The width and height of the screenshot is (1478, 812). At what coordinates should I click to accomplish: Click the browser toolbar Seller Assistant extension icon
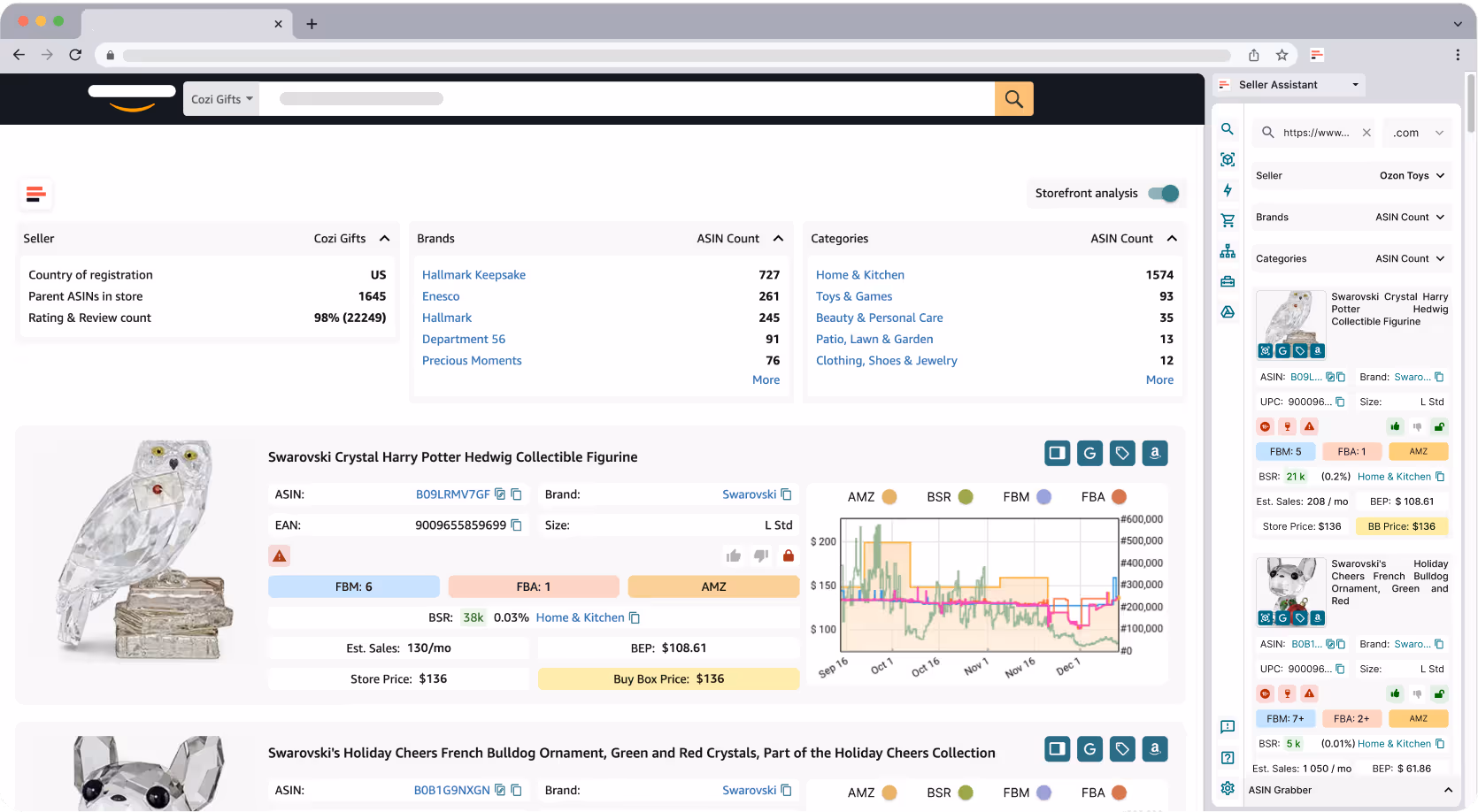pos(1317,55)
